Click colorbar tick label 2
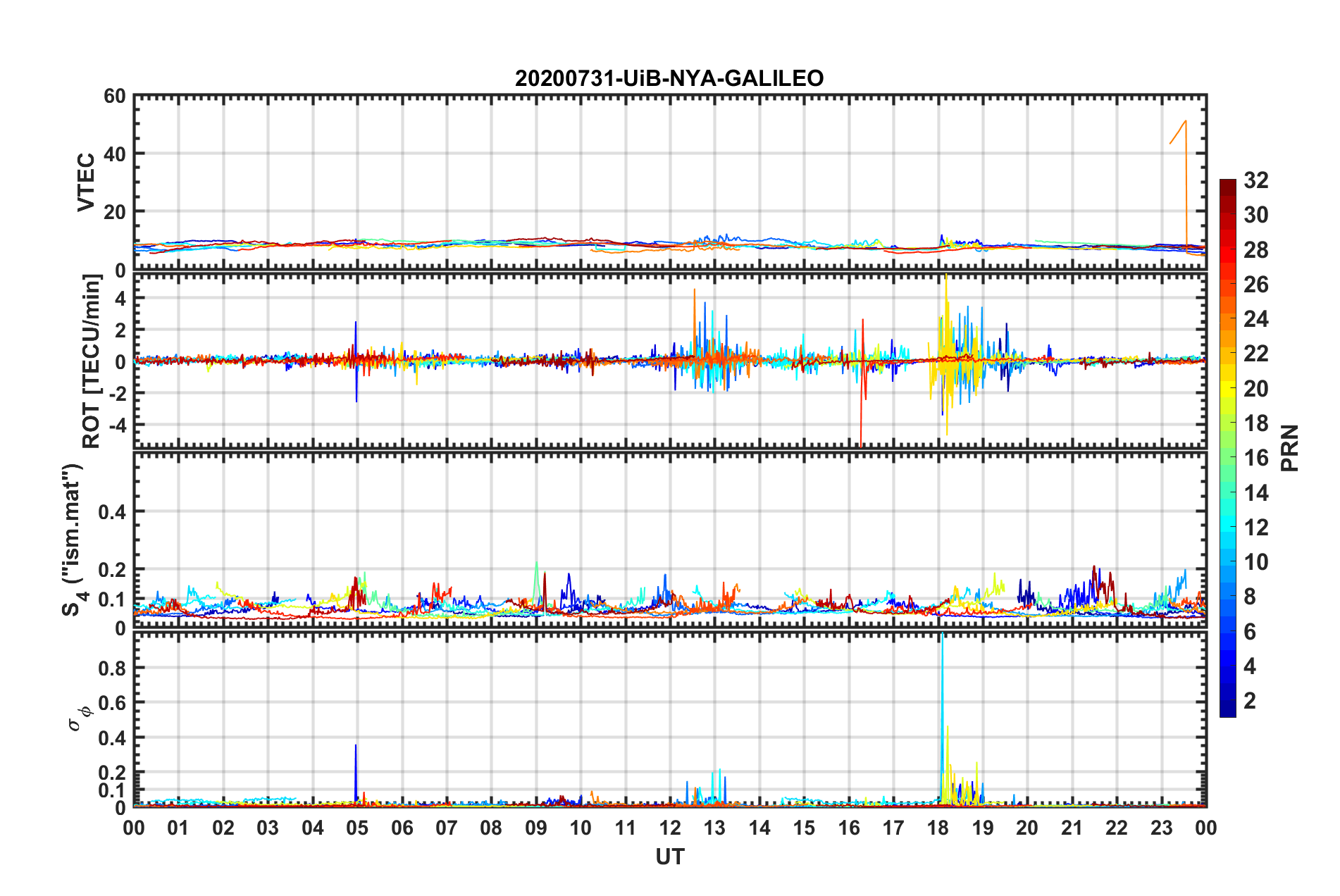 click(x=1250, y=700)
